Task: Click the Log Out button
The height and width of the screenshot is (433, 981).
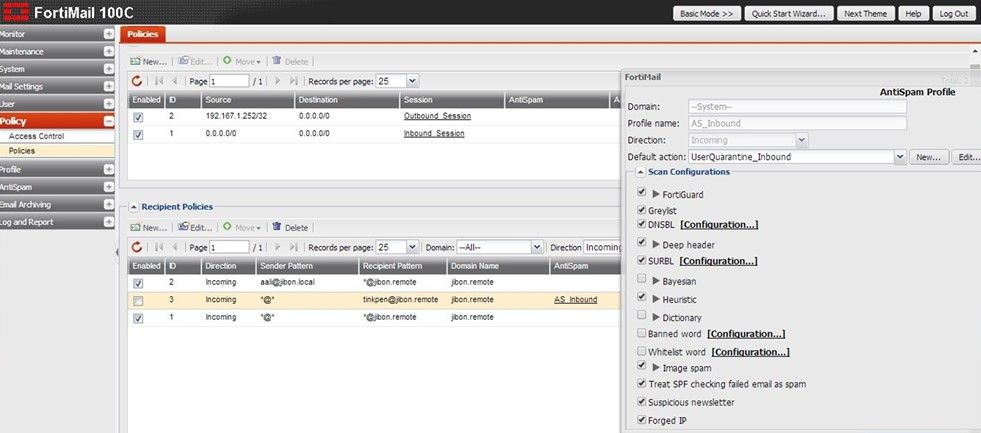Action: tap(954, 13)
